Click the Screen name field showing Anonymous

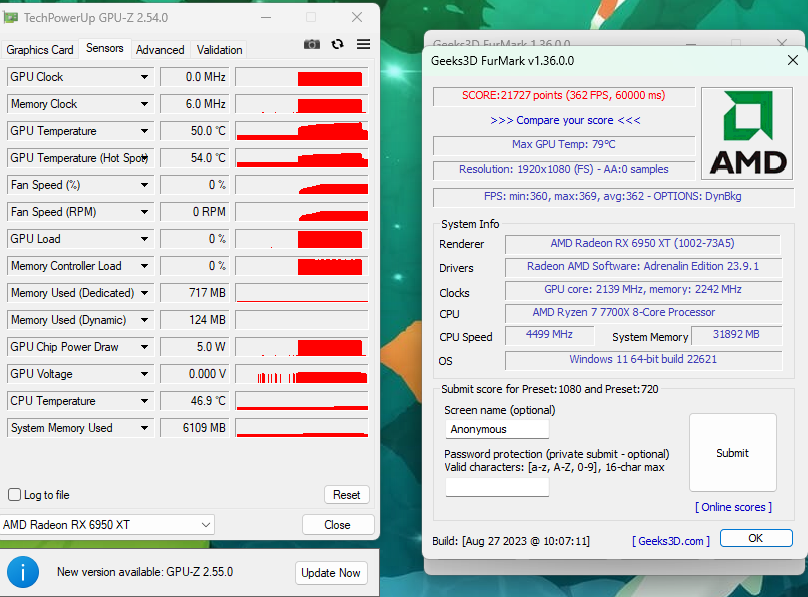pyautogui.click(x=497, y=429)
